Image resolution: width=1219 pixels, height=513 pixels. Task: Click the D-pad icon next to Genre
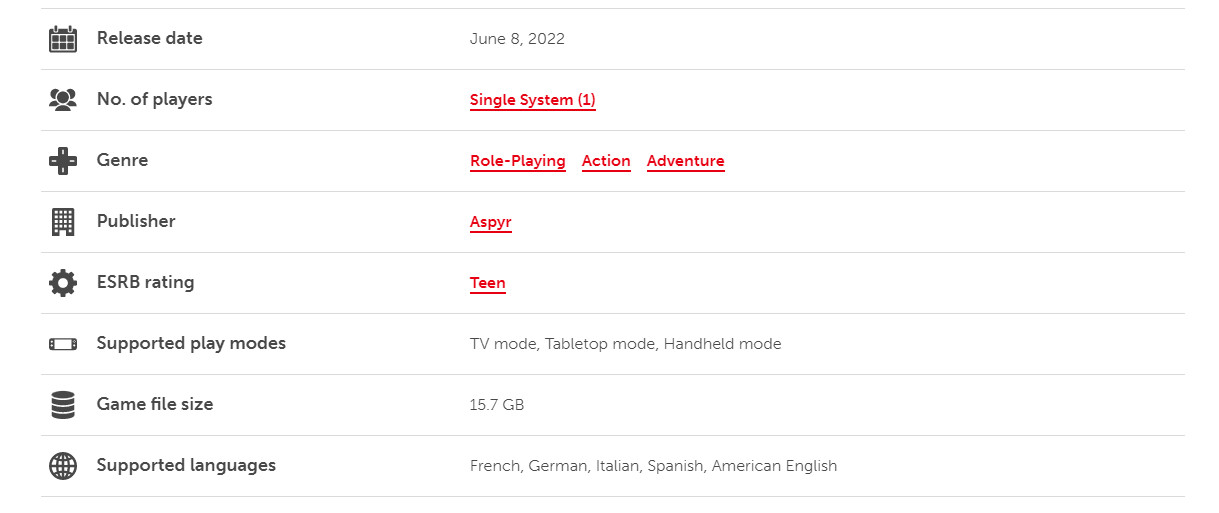click(x=63, y=161)
